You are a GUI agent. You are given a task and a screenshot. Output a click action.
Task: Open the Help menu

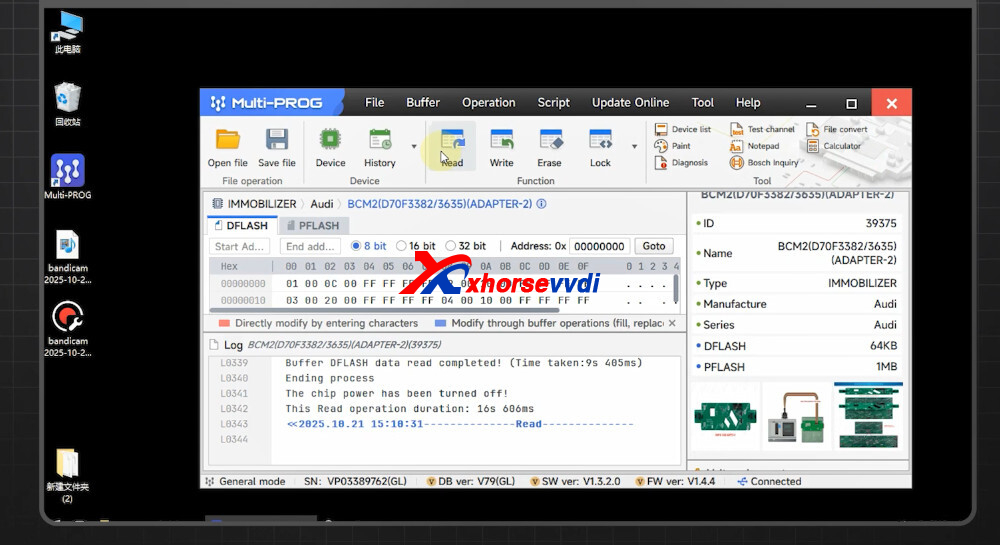click(x=748, y=103)
